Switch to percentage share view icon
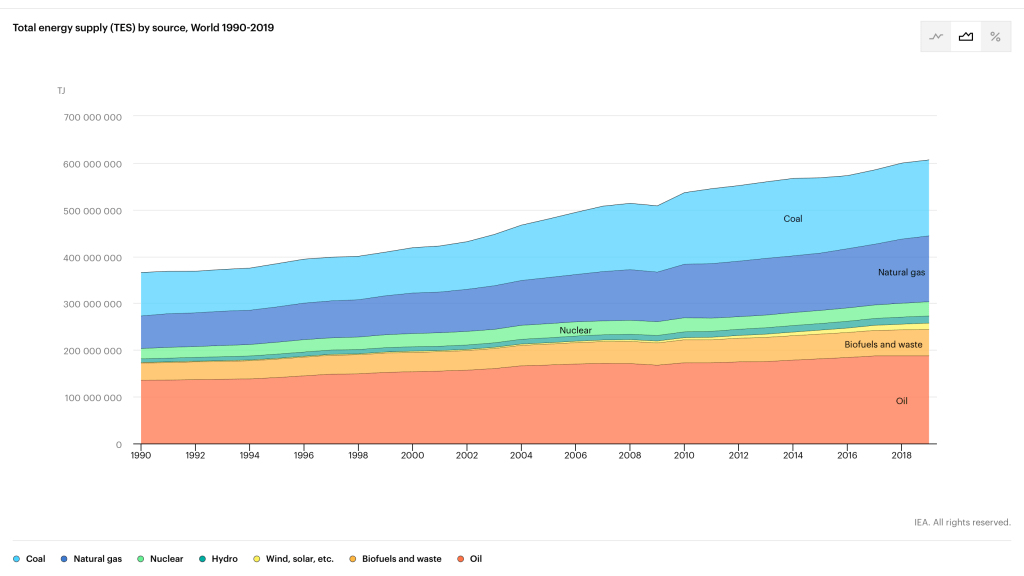The image size is (1024, 576). tap(995, 36)
